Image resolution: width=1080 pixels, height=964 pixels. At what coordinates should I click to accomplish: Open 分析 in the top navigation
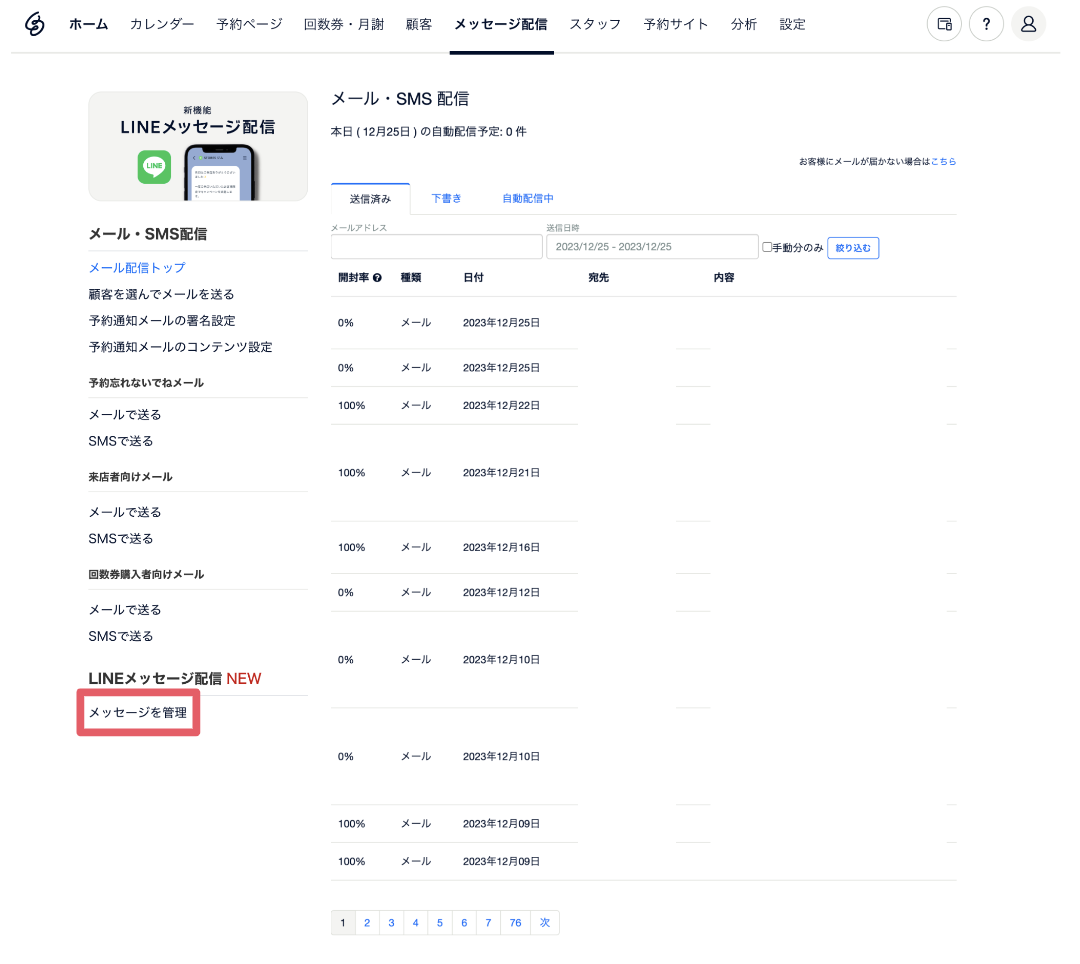pos(743,24)
